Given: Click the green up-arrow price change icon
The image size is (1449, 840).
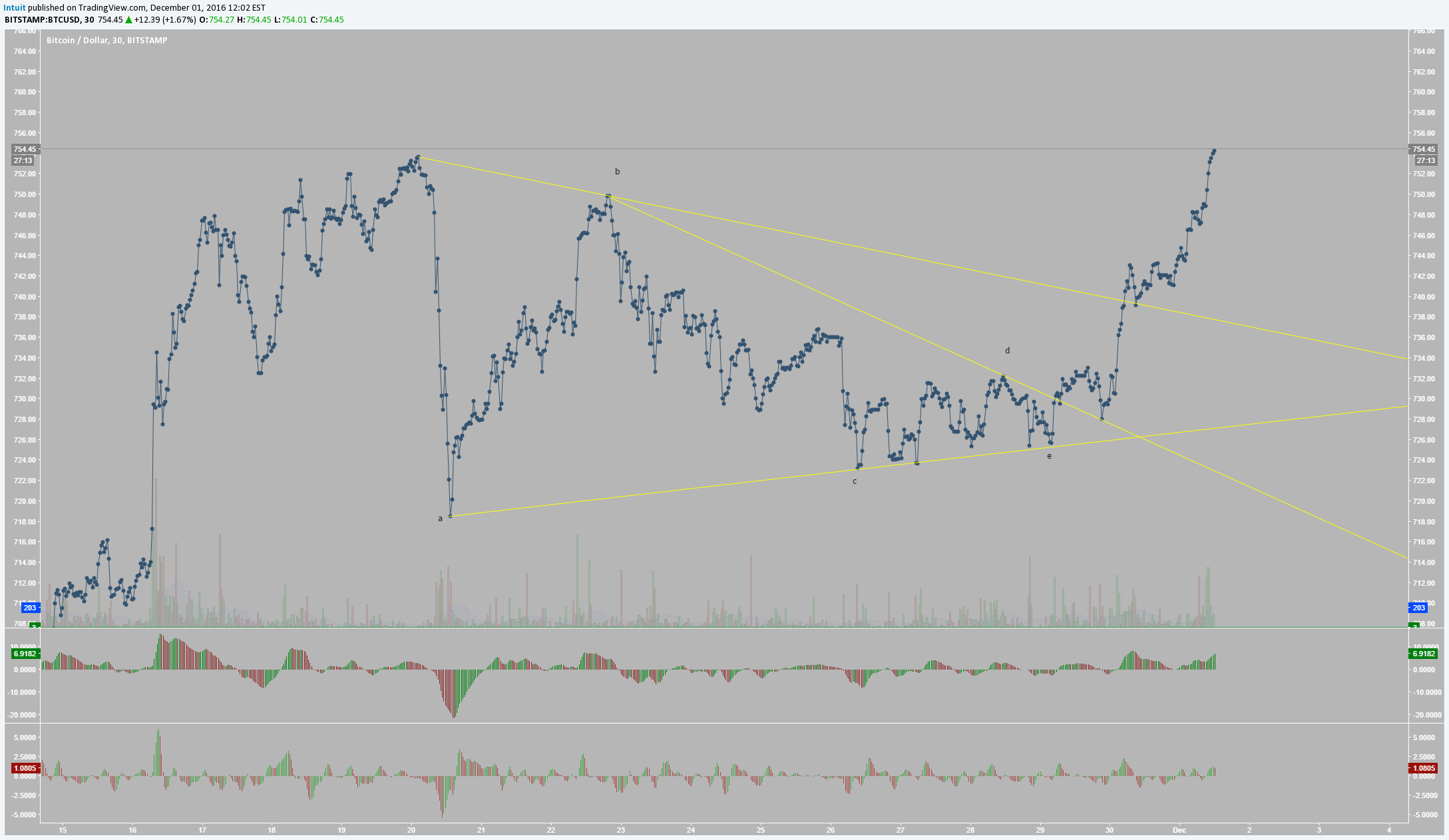Looking at the screenshot, I should pos(128,20).
